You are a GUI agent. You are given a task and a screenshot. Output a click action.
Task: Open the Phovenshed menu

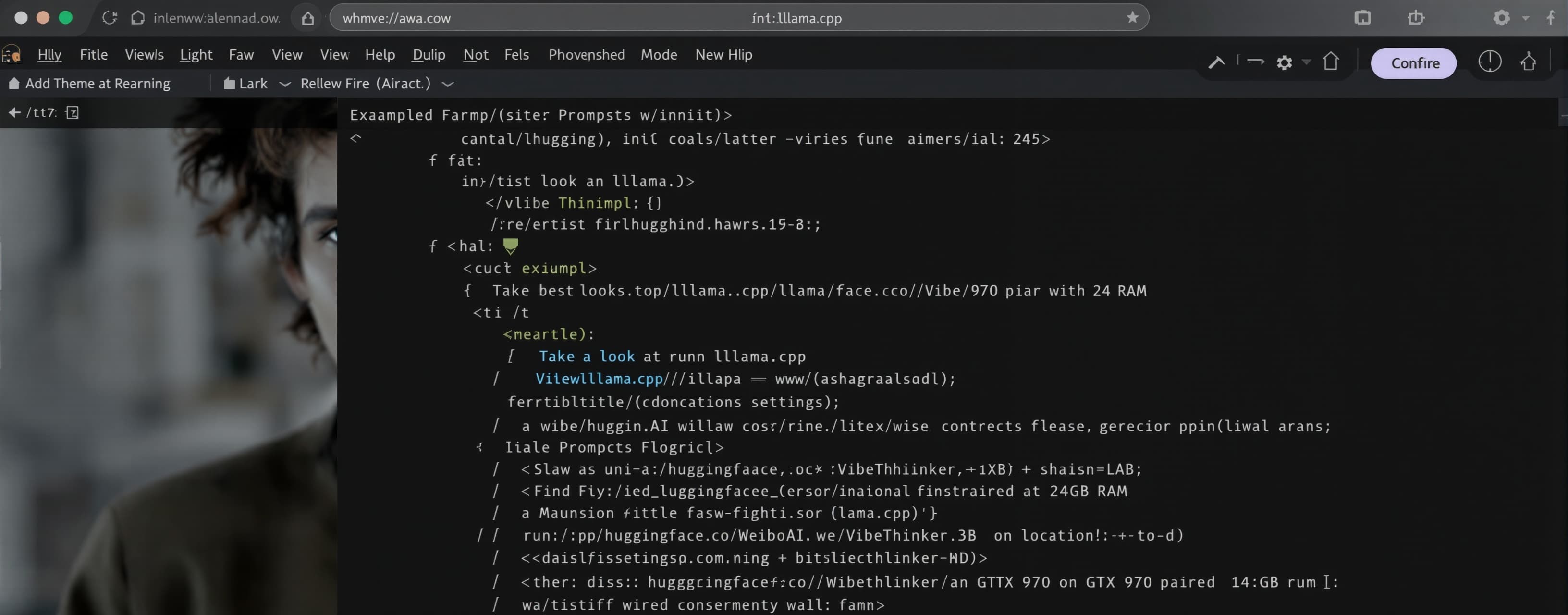[586, 55]
